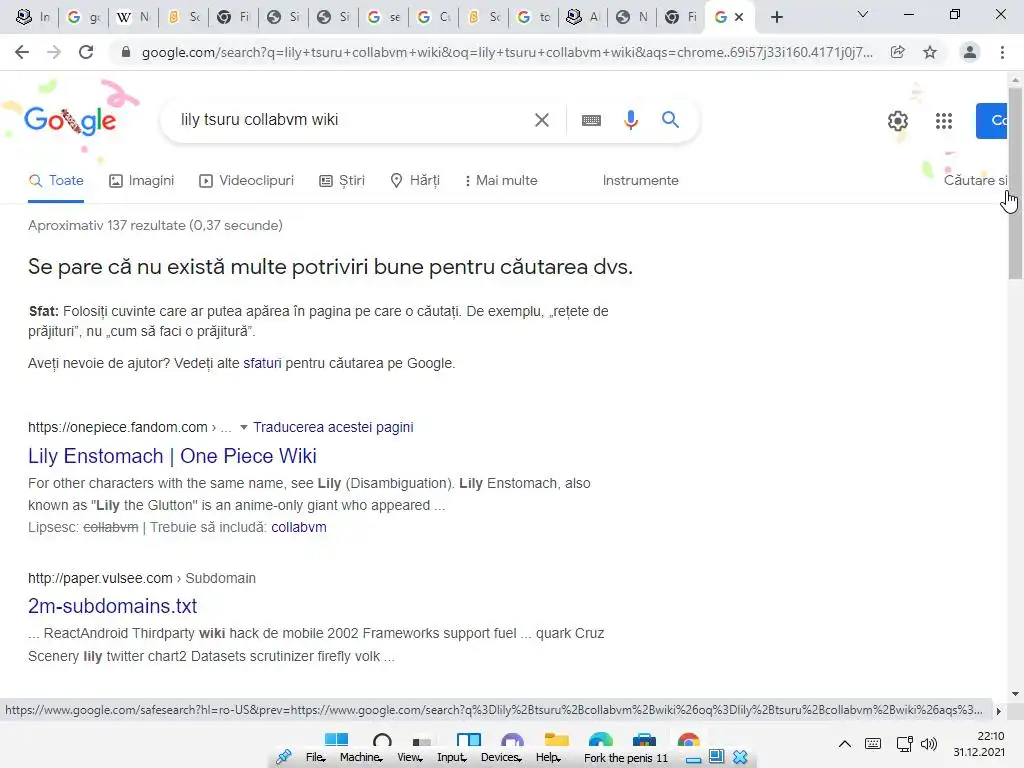Expand the onepiece.fandom.com result arrow

click(244, 427)
